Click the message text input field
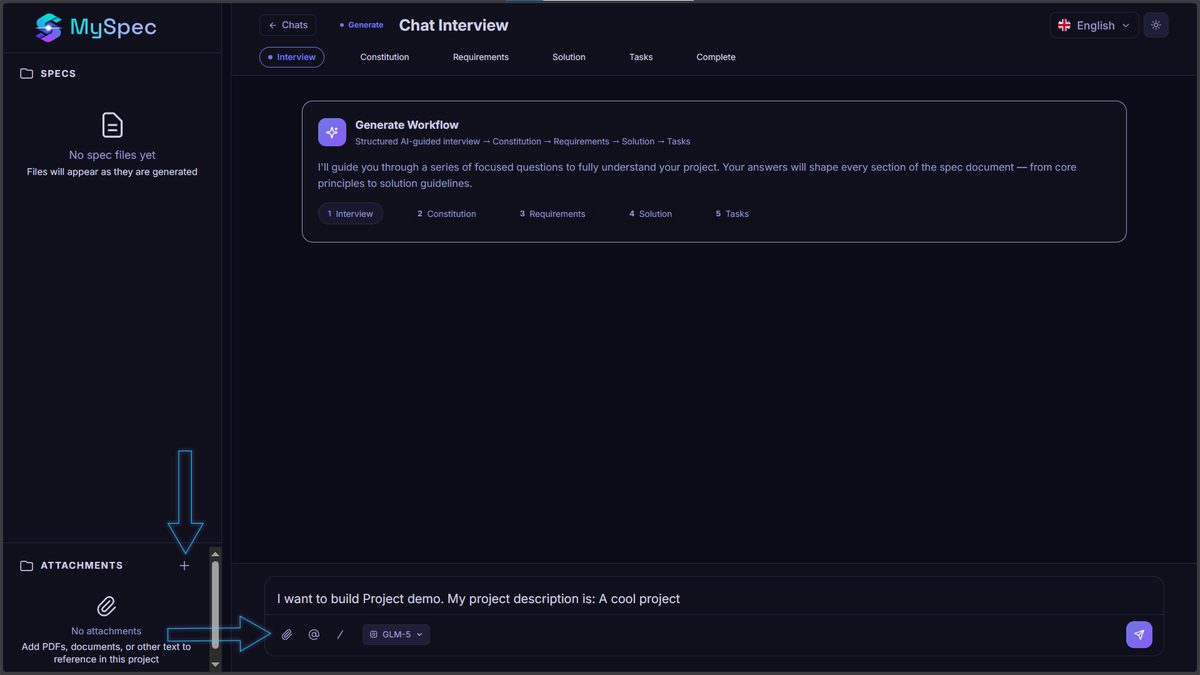This screenshot has height=675, width=1200. (714, 599)
